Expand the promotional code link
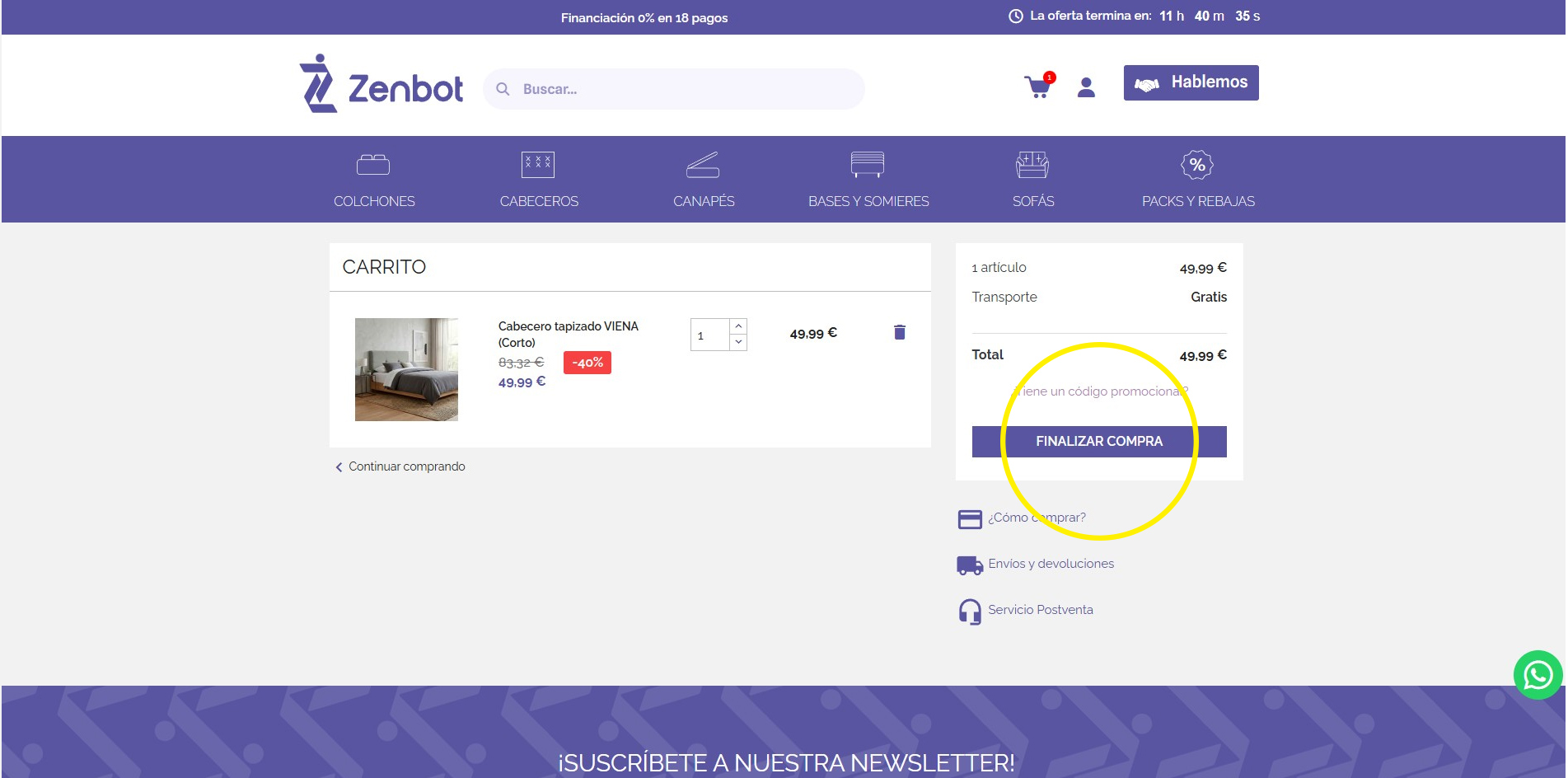Viewport: 1568px width, 778px height. coord(1099,391)
